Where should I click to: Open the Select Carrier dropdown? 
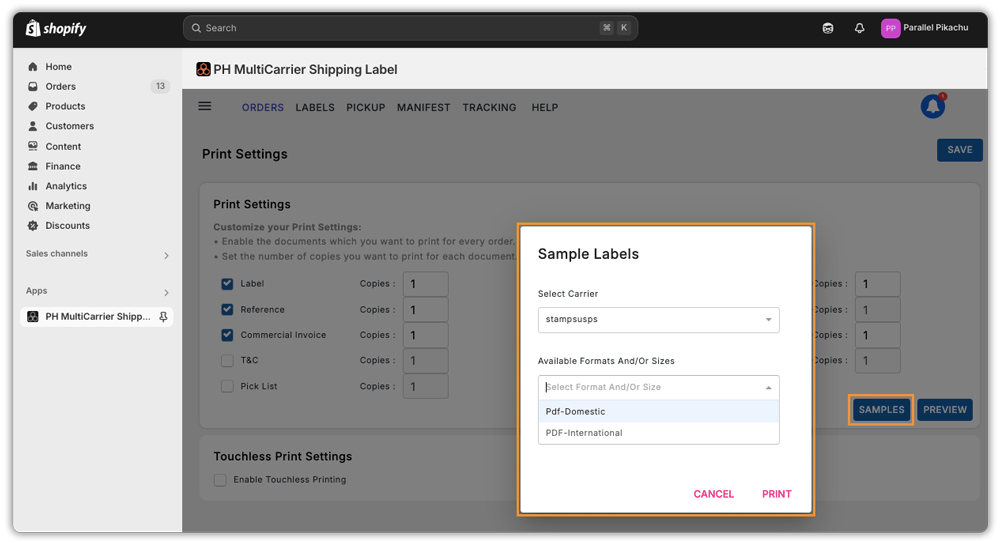click(x=658, y=320)
